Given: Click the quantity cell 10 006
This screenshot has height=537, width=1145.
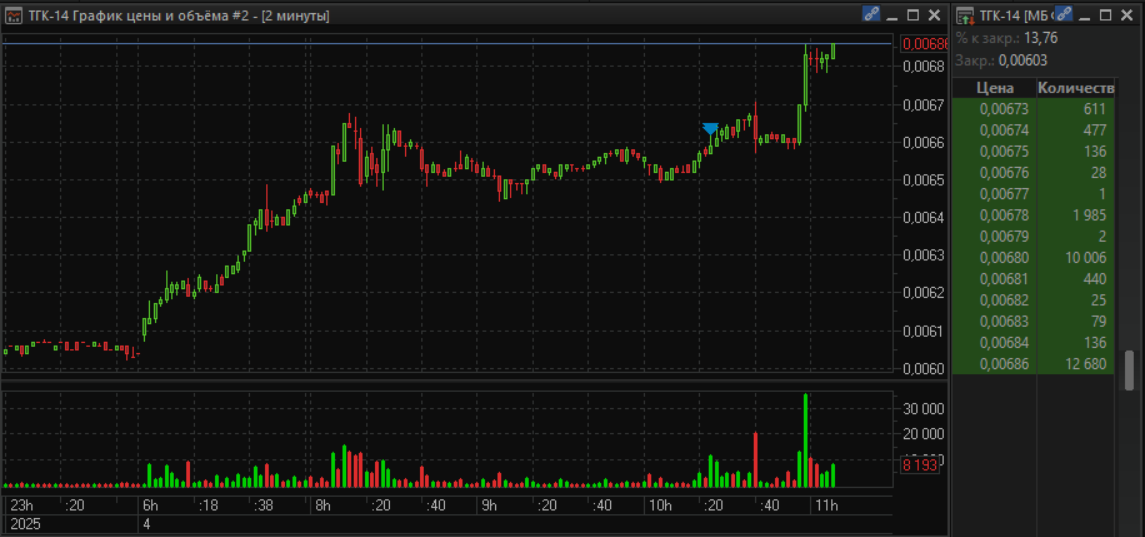Looking at the screenshot, I should (x=1076, y=258).
